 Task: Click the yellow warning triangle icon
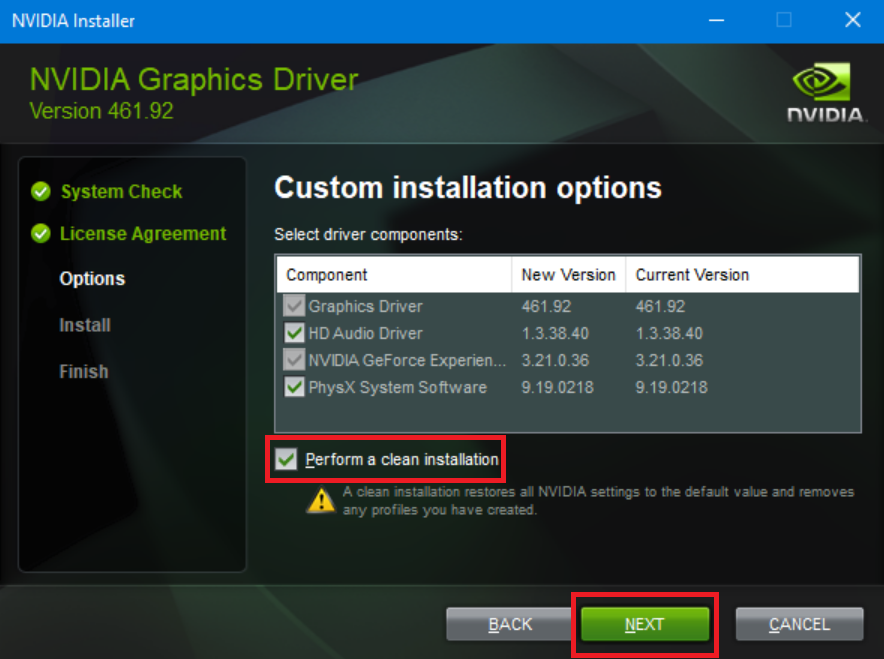(321, 499)
